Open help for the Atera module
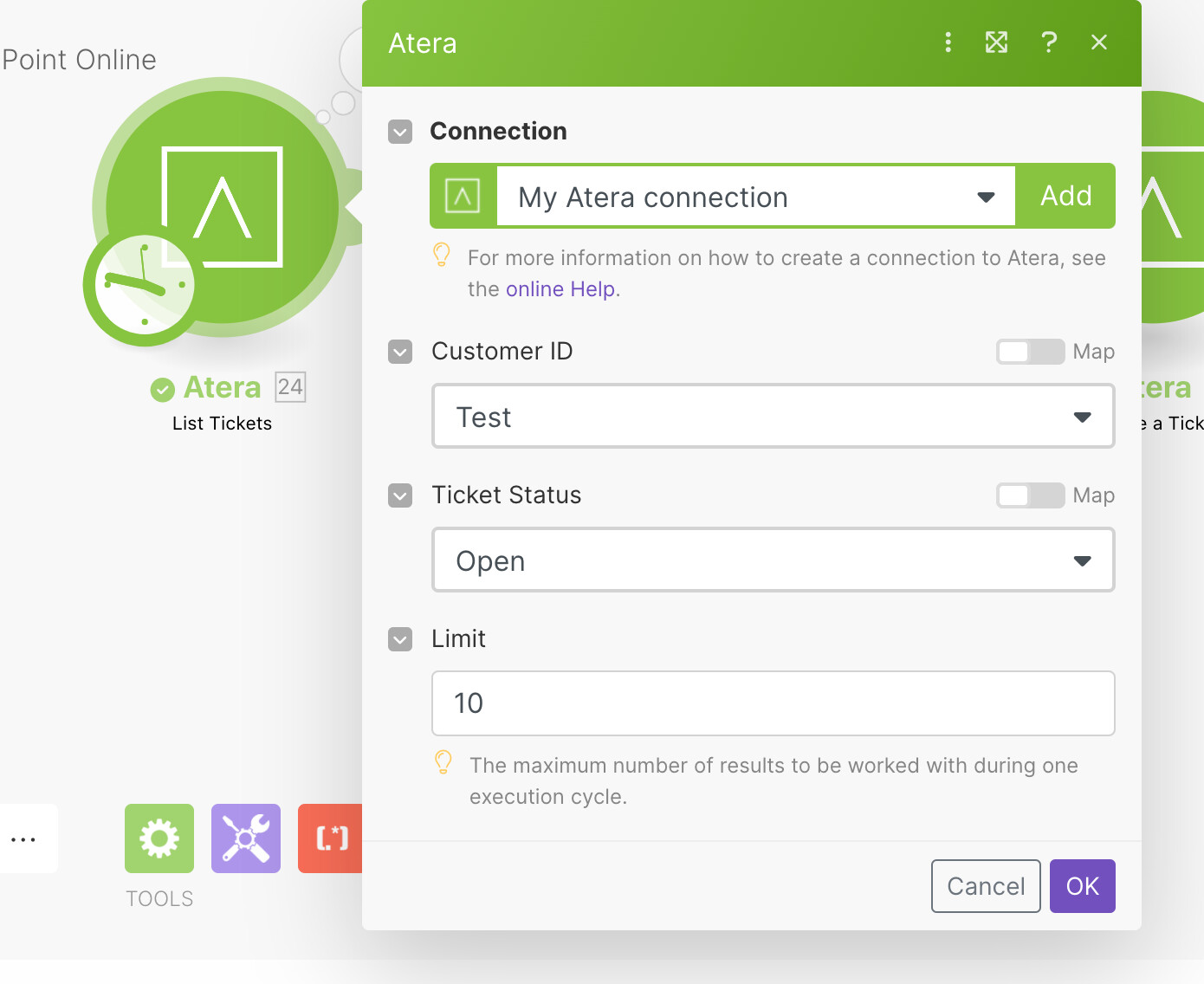The width and height of the screenshot is (1204, 984). [x=1049, y=42]
